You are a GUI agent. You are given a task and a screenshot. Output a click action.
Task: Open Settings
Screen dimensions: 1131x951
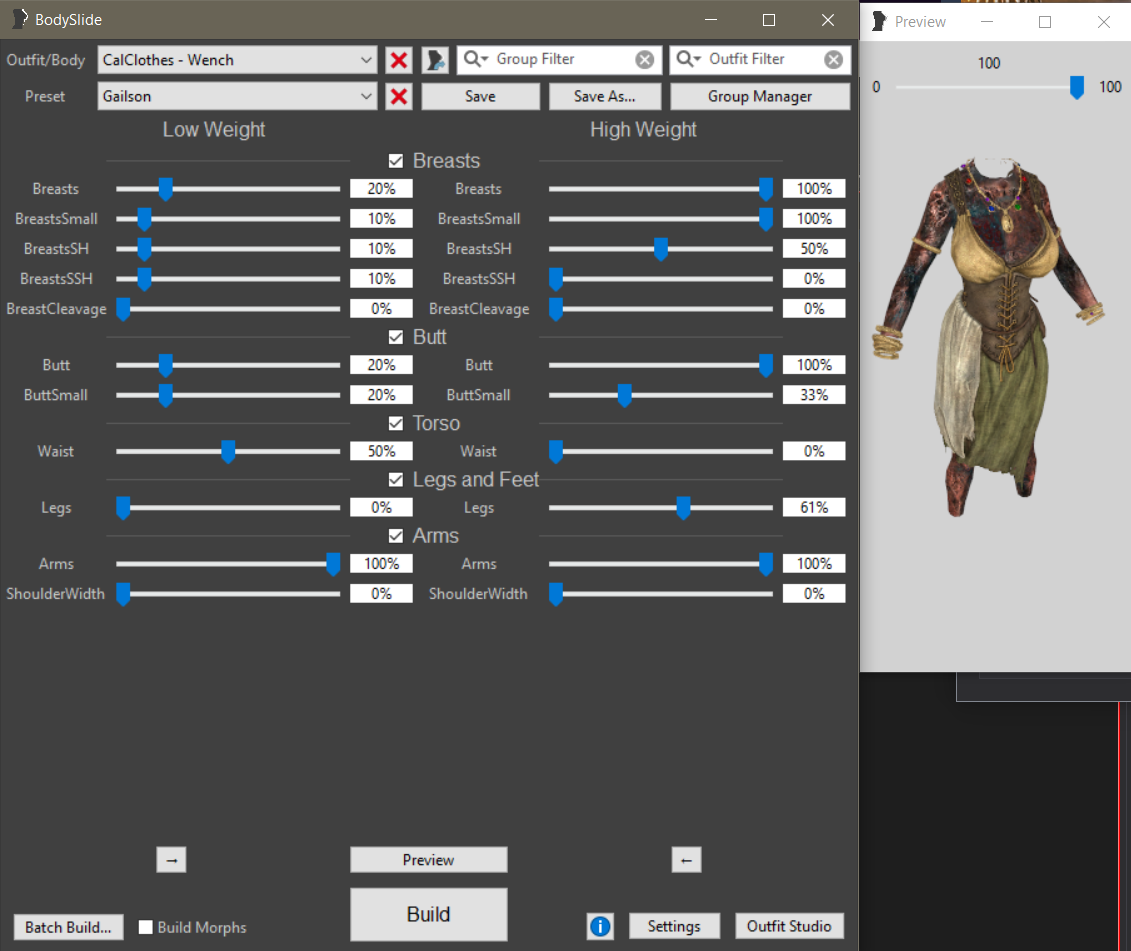(x=674, y=926)
